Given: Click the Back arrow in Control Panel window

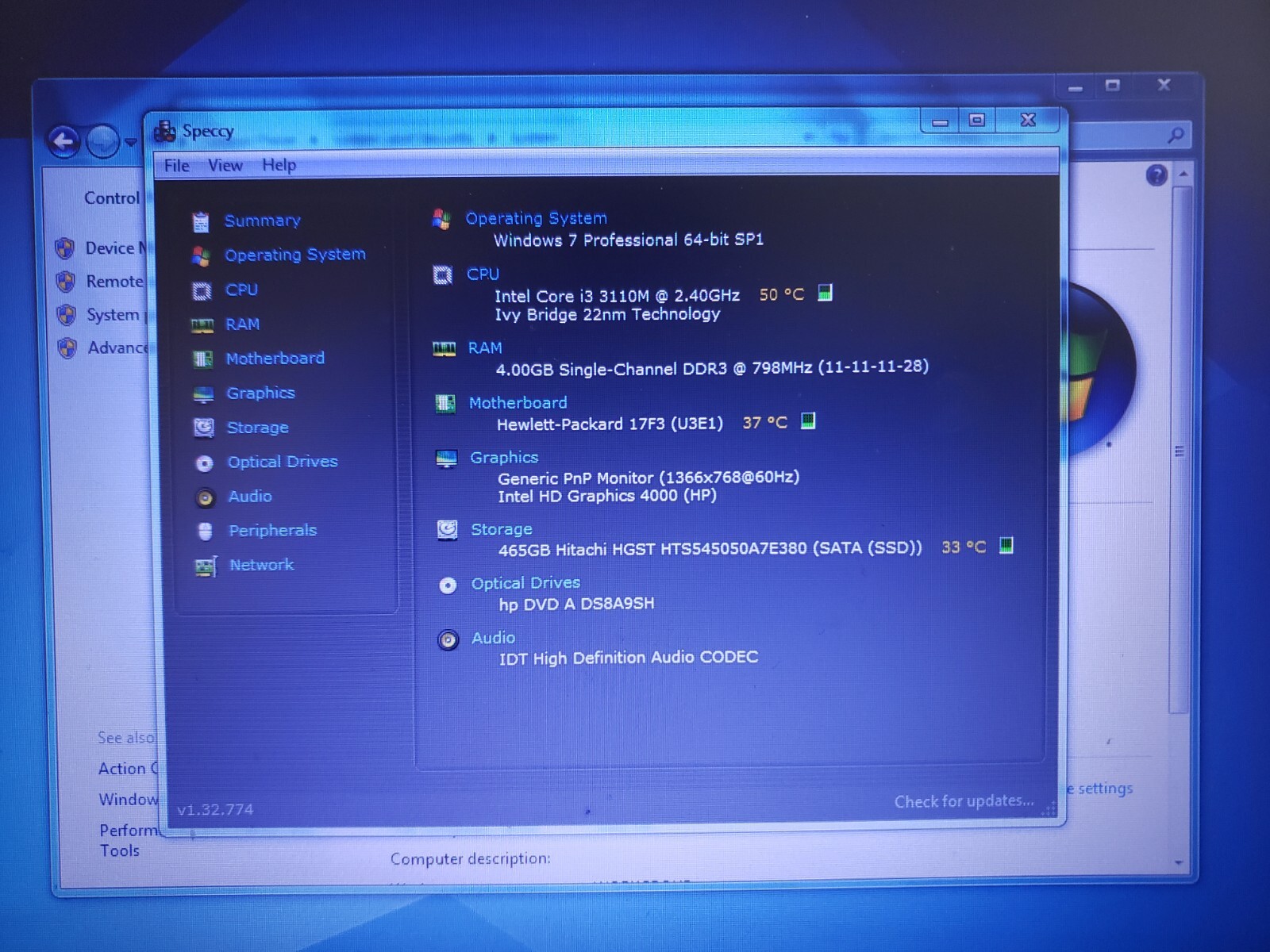Looking at the screenshot, I should 64,142.
